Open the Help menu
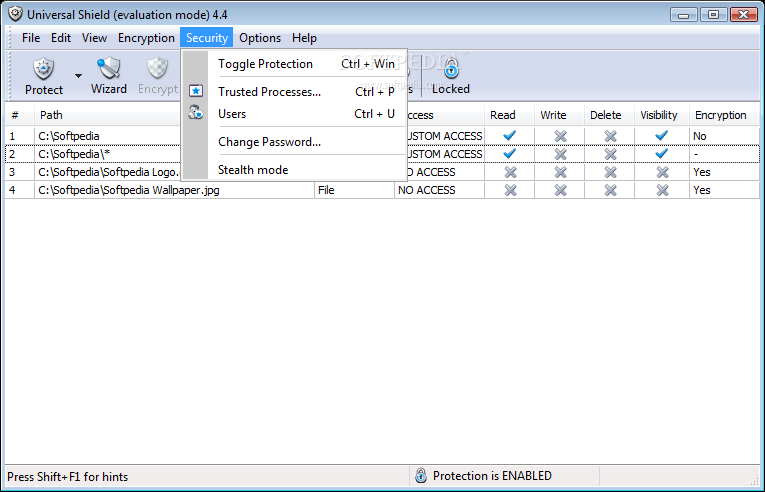 click(304, 38)
